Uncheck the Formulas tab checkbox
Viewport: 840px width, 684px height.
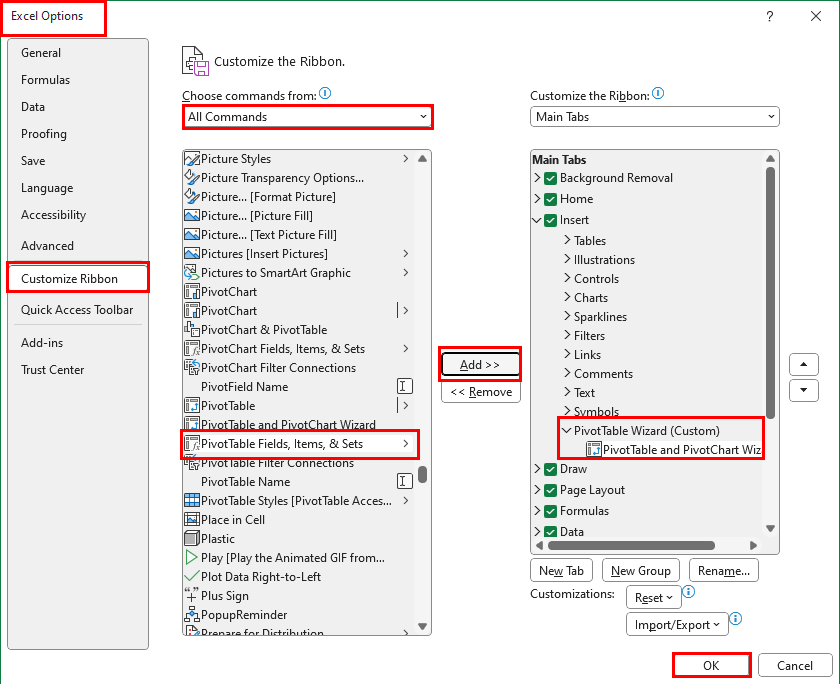pos(550,511)
